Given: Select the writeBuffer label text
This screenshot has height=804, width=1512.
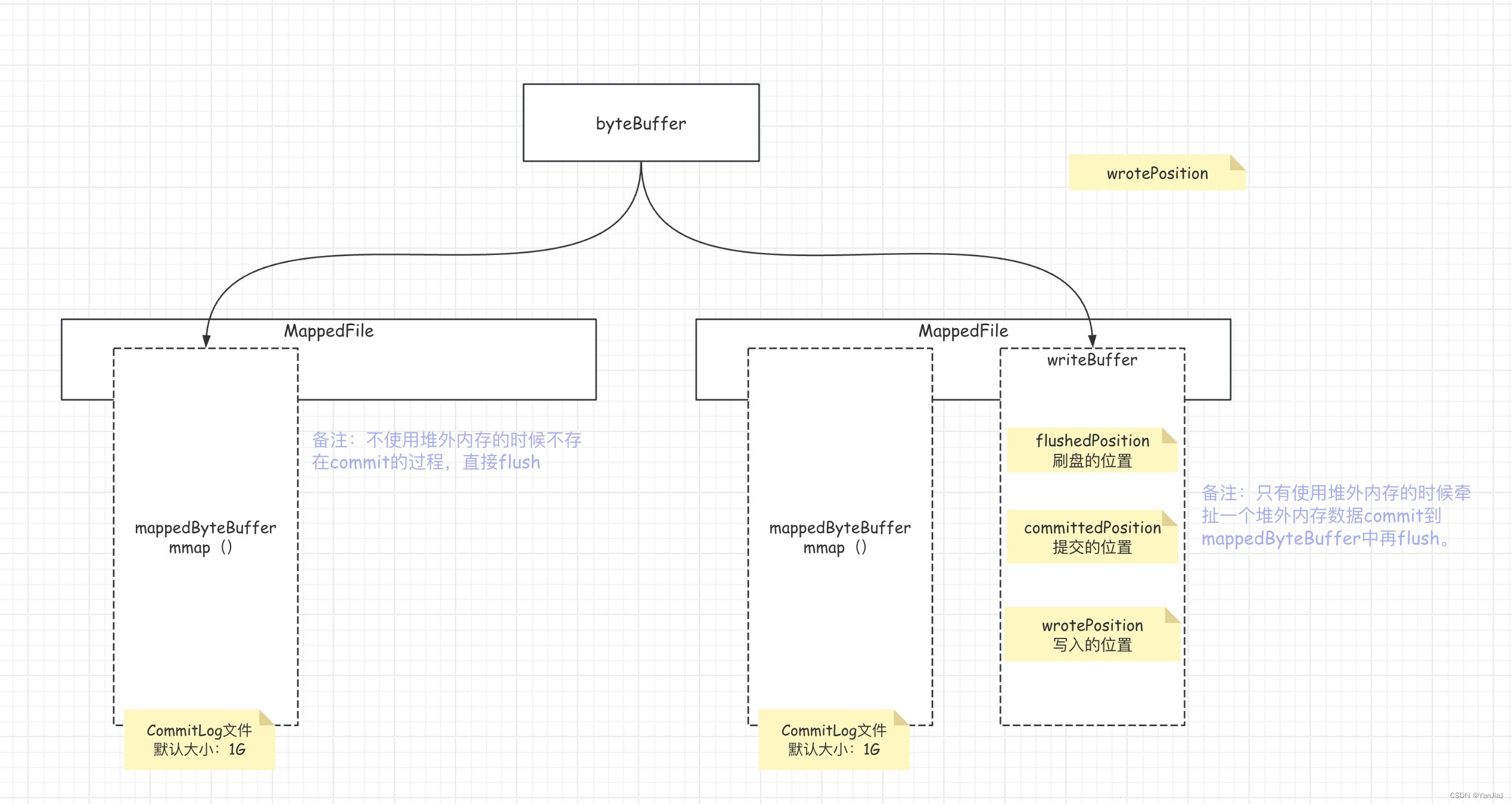Looking at the screenshot, I should tap(1092, 360).
